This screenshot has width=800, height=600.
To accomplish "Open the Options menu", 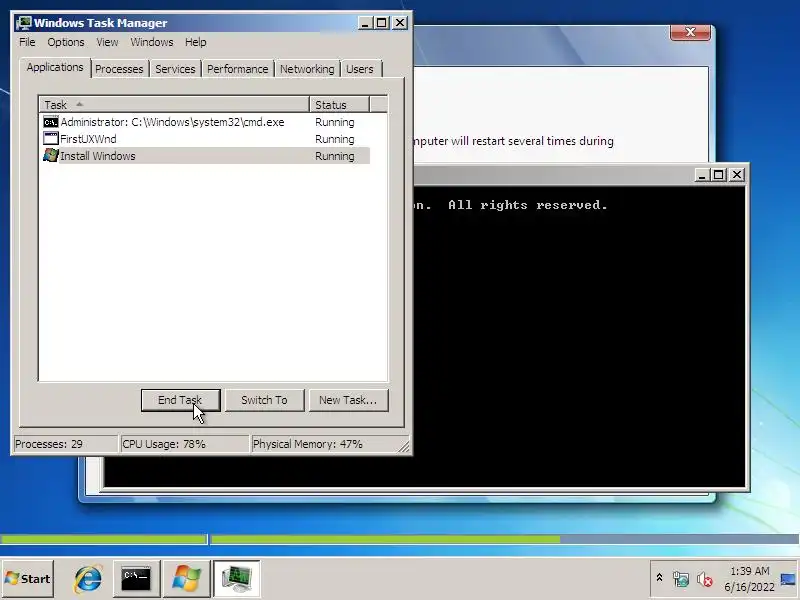I will pos(66,42).
